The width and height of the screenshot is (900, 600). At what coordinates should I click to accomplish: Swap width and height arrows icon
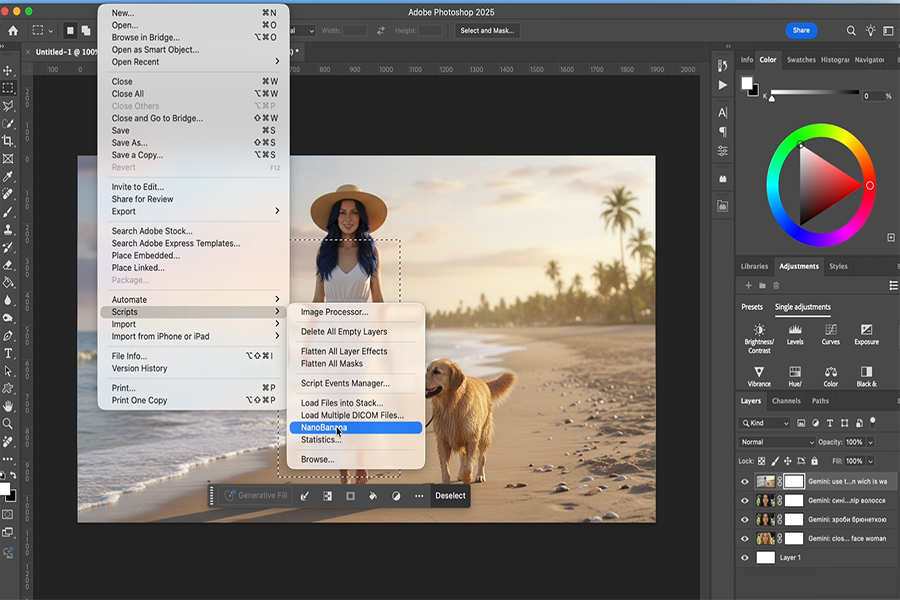tap(381, 30)
